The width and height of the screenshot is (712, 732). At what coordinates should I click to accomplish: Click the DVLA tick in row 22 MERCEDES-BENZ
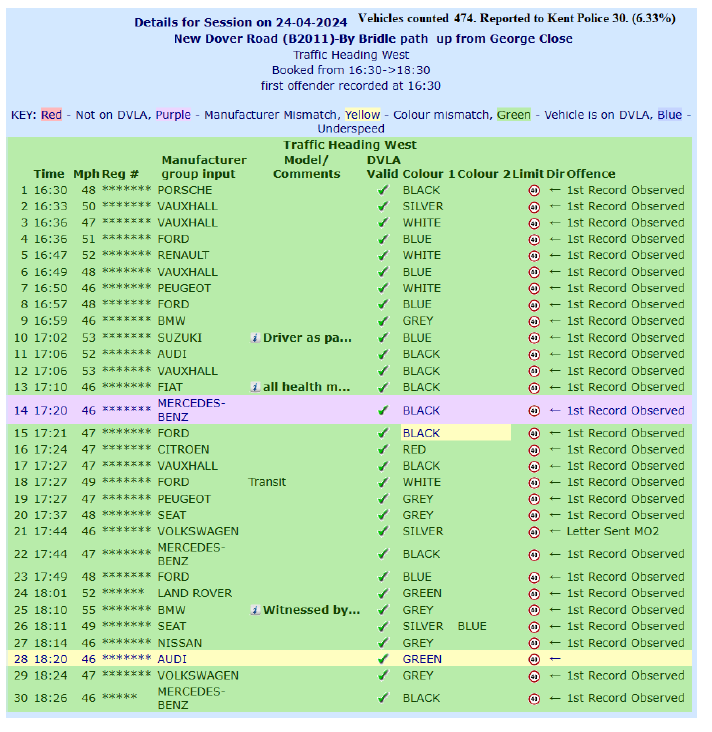(383, 554)
